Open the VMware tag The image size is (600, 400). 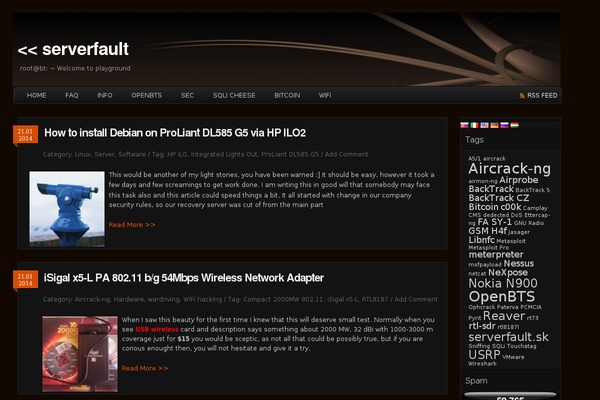click(513, 357)
